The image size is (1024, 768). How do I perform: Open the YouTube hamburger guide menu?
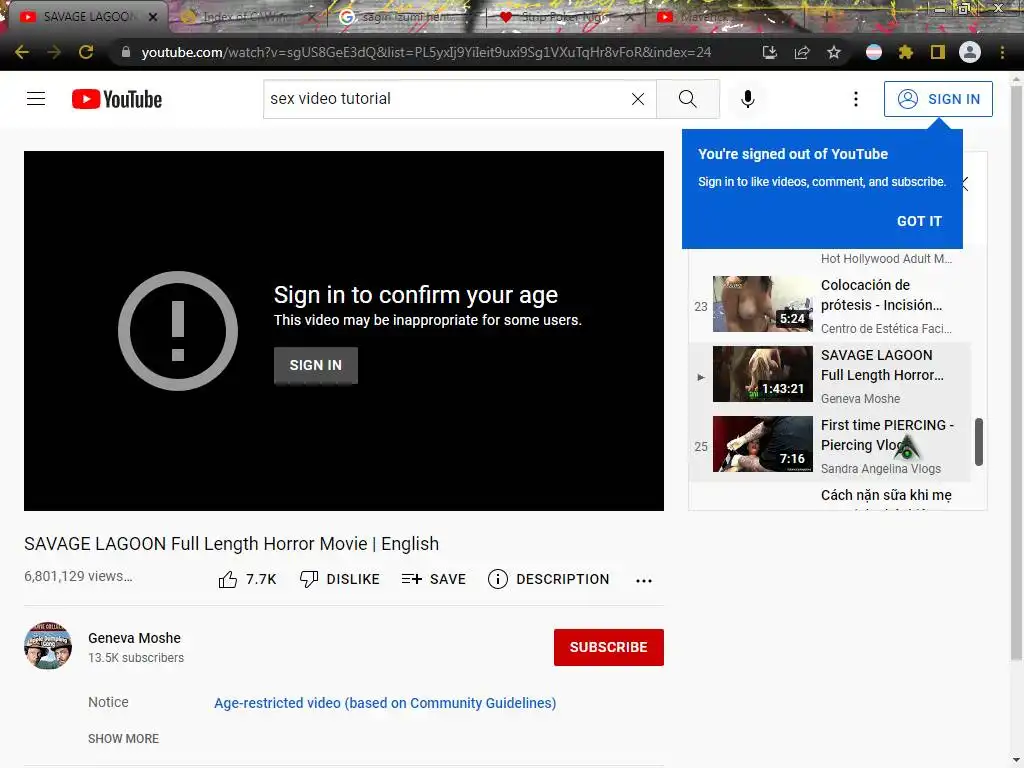point(36,99)
